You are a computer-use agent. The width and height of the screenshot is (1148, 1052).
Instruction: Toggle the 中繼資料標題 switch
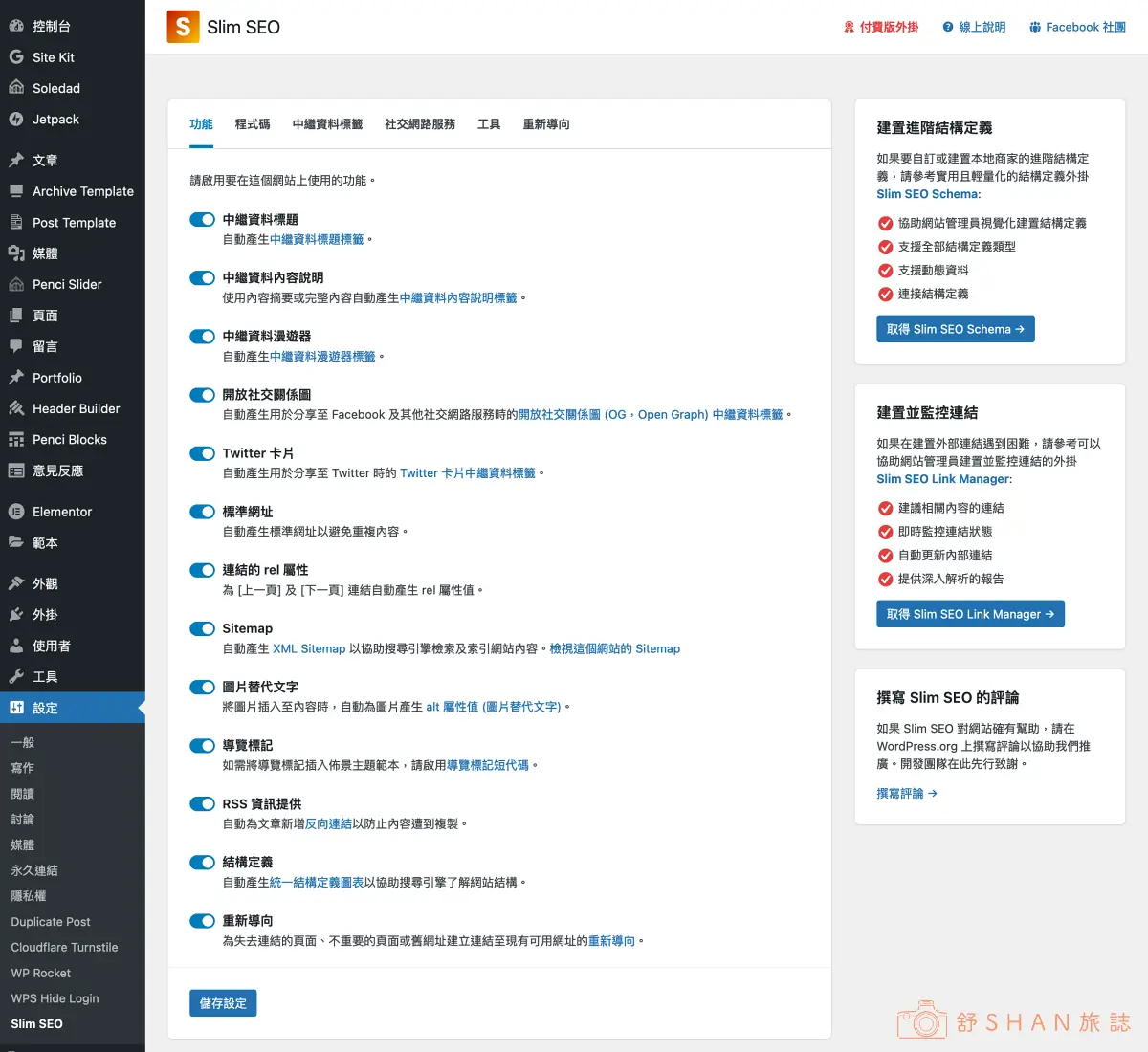pyautogui.click(x=202, y=219)
